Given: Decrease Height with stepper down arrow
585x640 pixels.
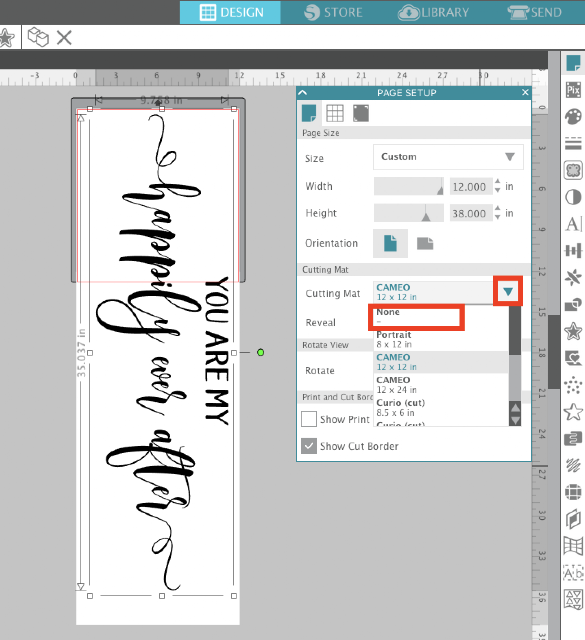Looking at the screenshot, I should tap(497, 218).
